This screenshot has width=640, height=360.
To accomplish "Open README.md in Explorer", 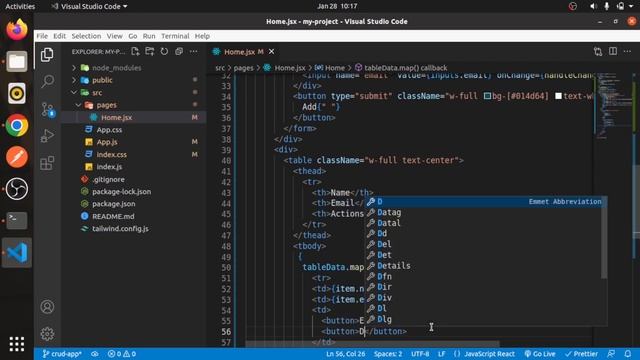I will [x=113, y=216].
